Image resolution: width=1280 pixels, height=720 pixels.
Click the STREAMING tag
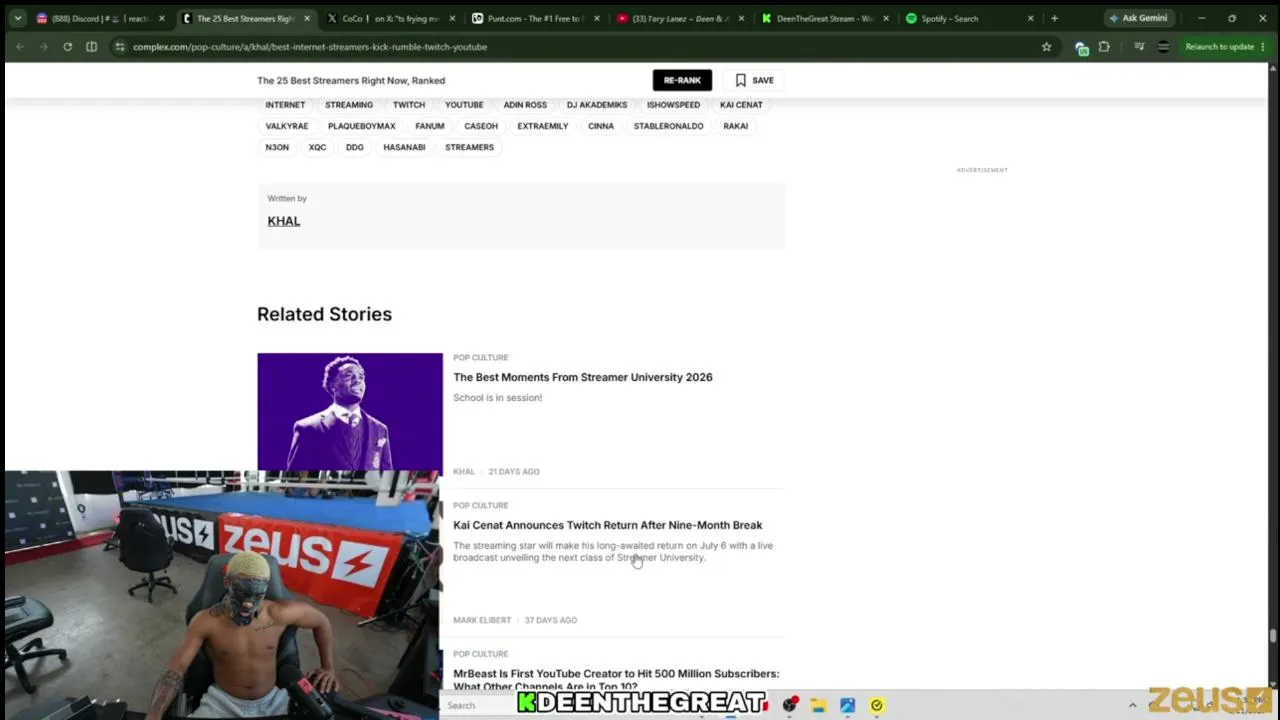coord(349,105)
